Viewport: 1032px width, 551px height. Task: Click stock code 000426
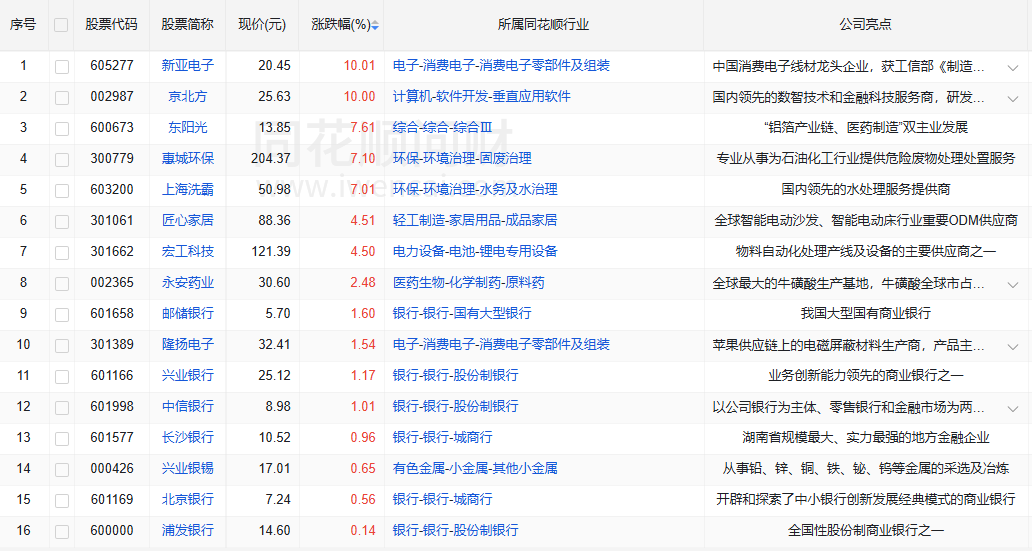(112, 468)
